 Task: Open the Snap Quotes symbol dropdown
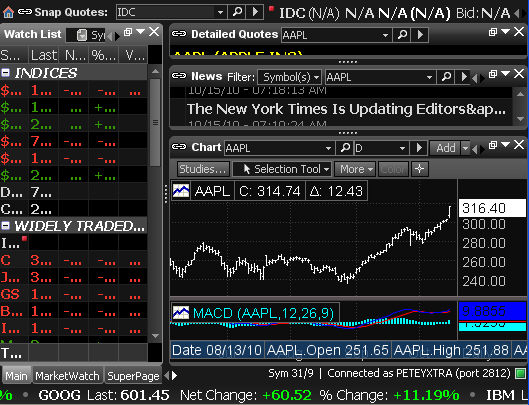coord(220,12)
